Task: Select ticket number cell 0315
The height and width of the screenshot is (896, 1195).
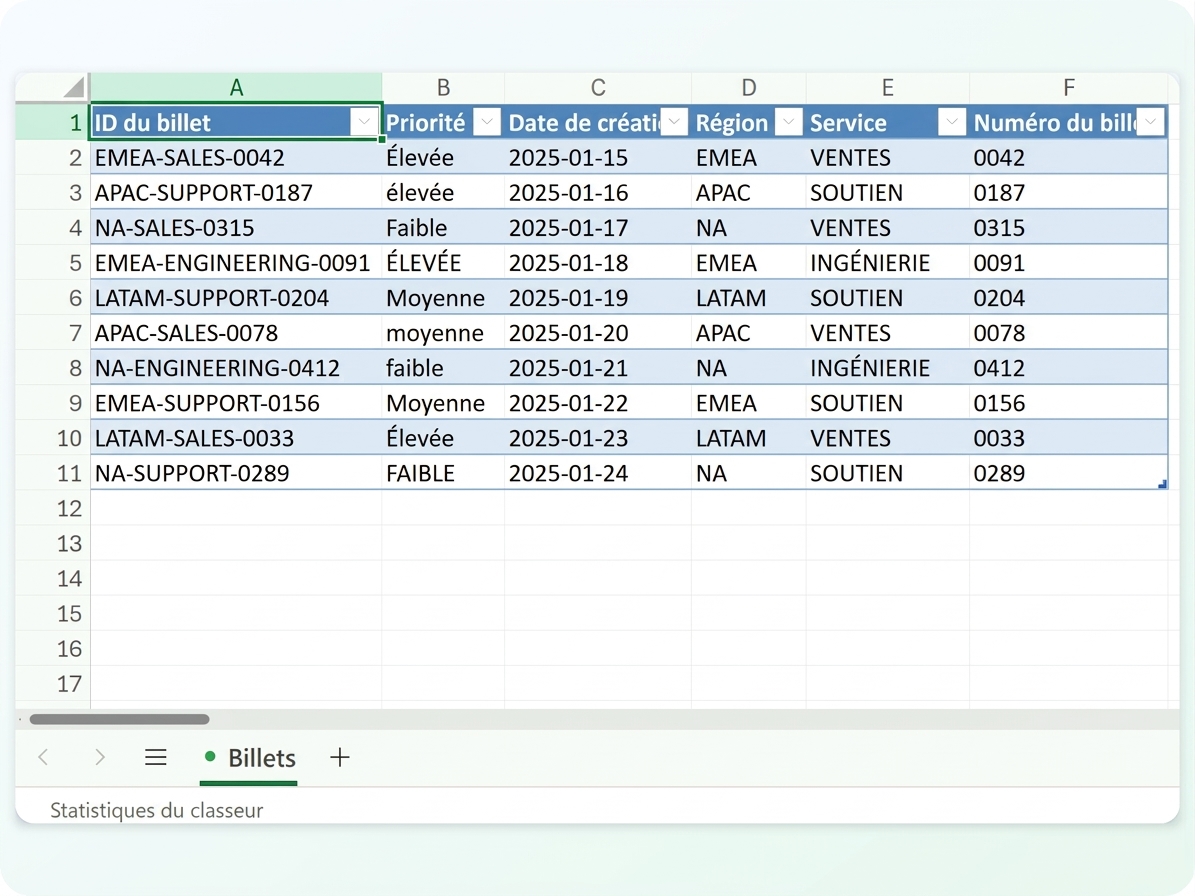Action: (1068, 228)
